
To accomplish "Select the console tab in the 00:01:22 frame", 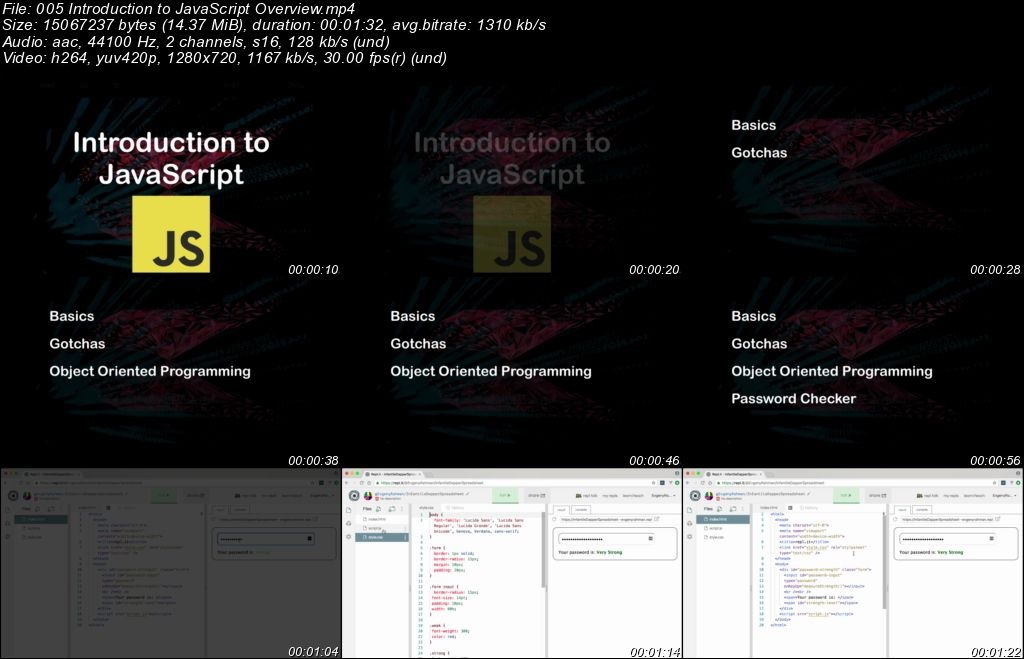I will (x=922, y=509).
